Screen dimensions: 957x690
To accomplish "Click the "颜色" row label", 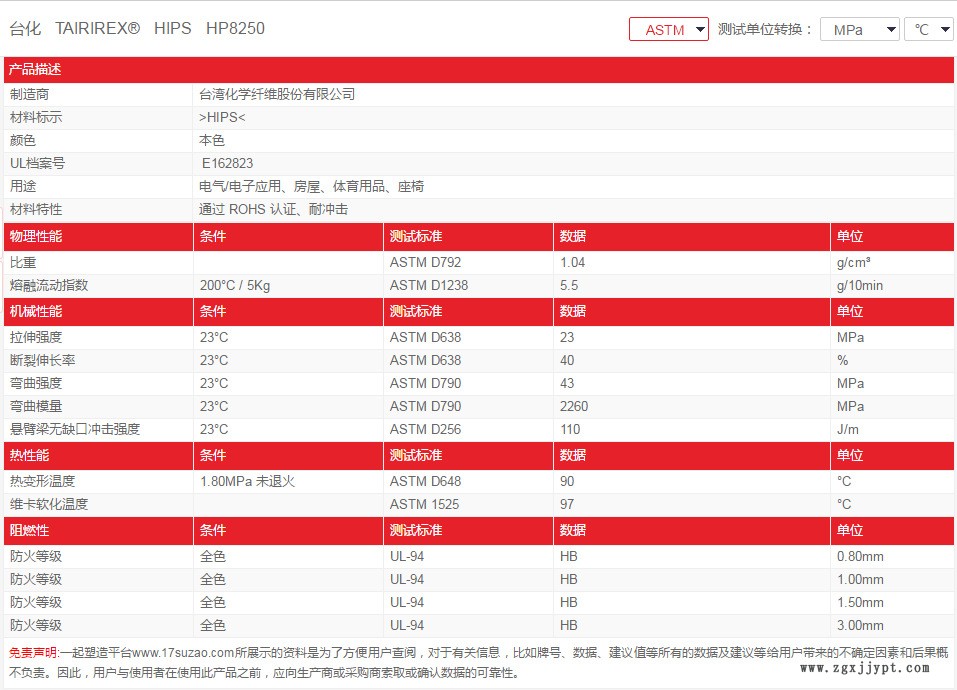I will tap(23, 140).
